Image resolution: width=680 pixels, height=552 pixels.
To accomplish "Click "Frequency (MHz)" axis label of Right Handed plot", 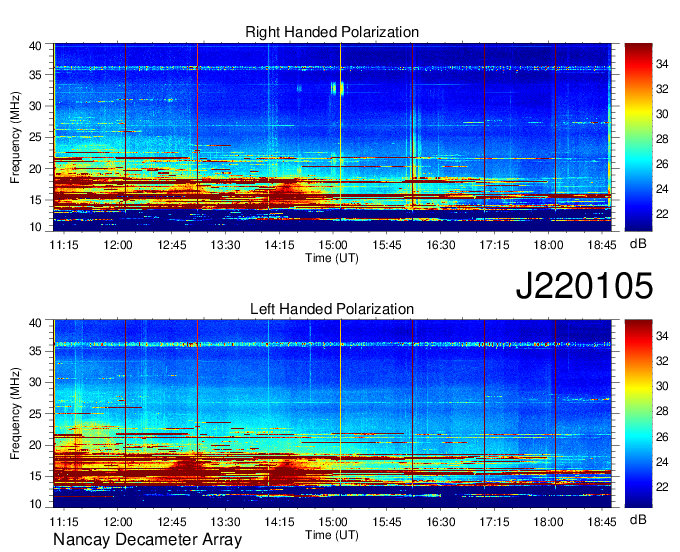I will pos(15,137).
